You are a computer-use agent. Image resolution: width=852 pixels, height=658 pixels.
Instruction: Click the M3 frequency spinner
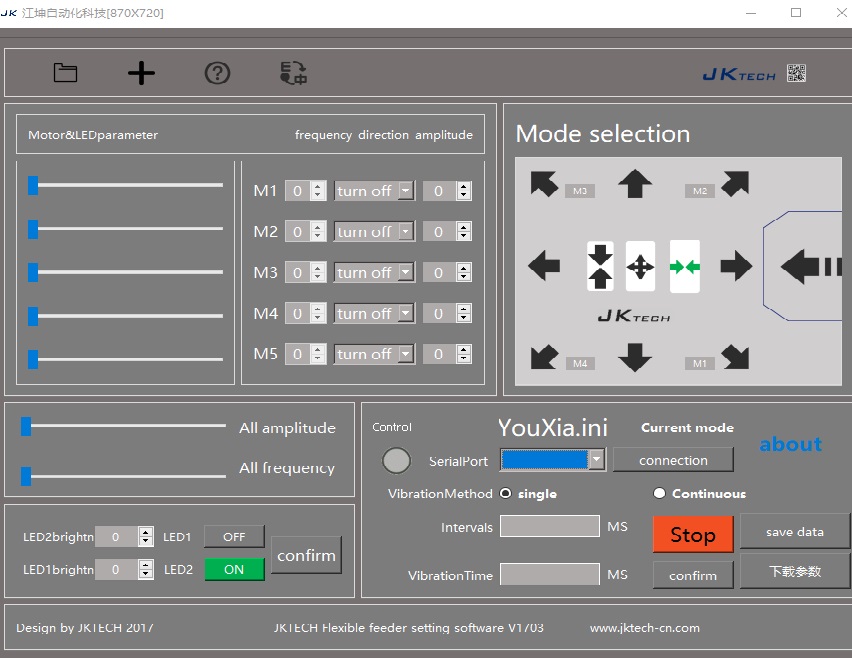point(318,272)
